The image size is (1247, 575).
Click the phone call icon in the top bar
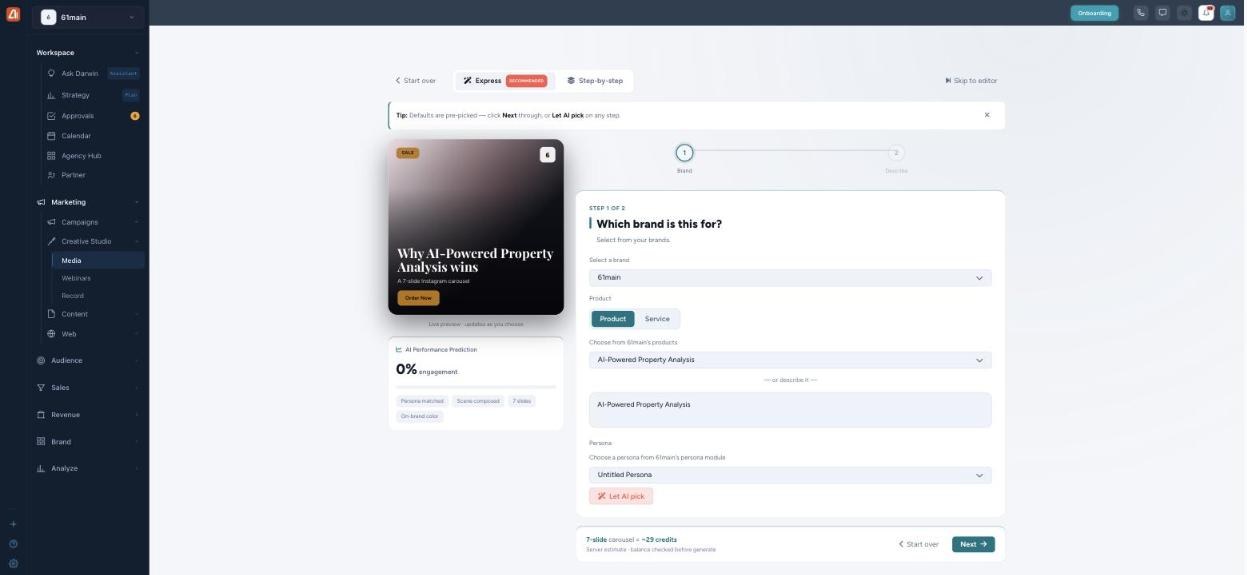[x=1140, y=13]
